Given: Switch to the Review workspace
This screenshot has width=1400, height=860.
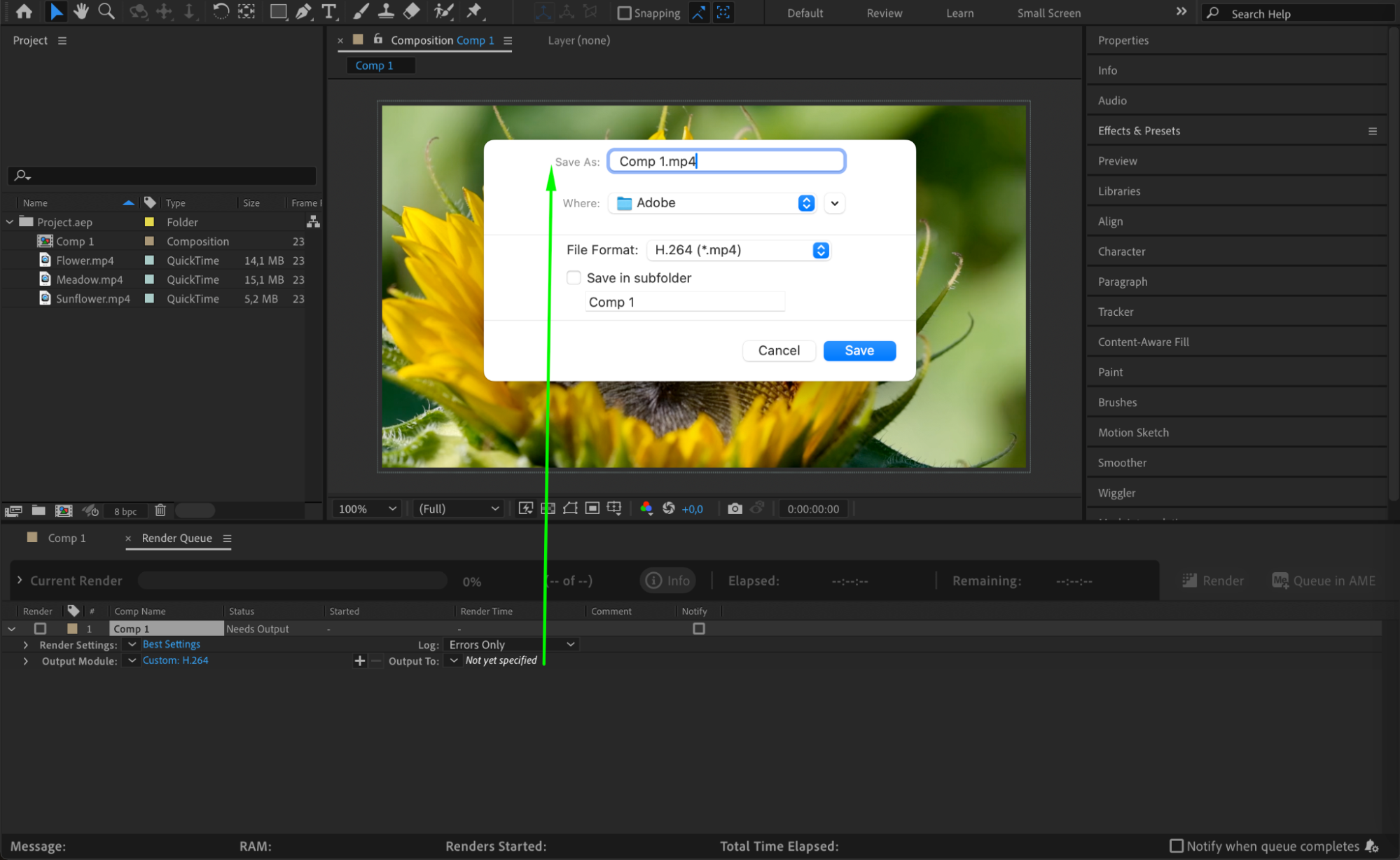Looking at the screenshot, I should 884,13.
